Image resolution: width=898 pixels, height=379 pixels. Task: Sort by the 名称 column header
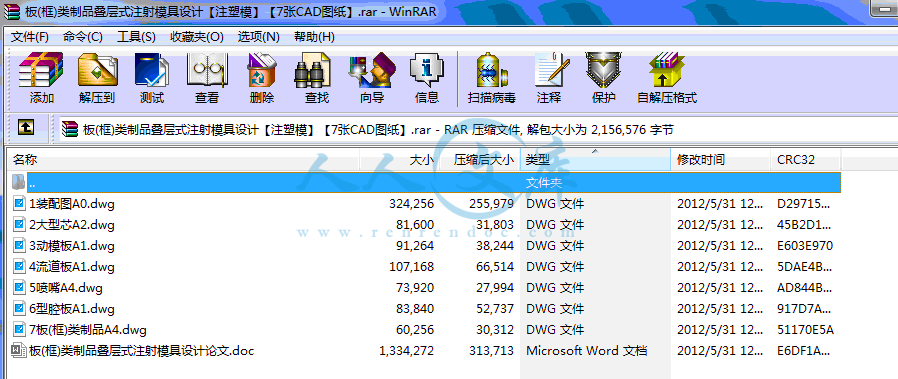pyautogui.click(x=183, y=159)
